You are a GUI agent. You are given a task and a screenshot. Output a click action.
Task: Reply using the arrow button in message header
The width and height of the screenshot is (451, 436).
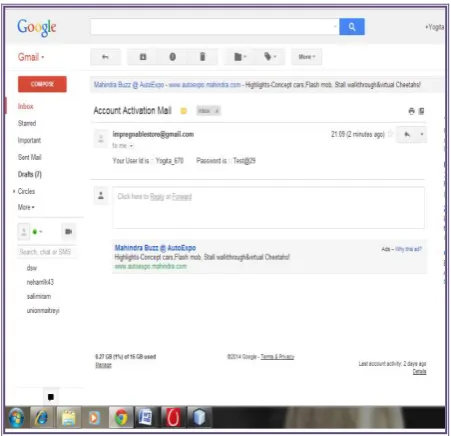tap(407, 135)
